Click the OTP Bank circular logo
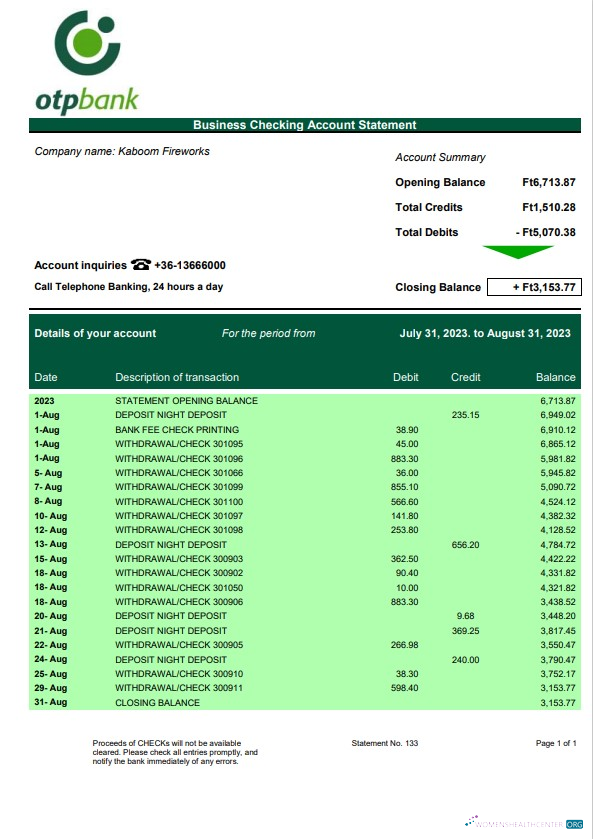593x839 pixels. 87,42
